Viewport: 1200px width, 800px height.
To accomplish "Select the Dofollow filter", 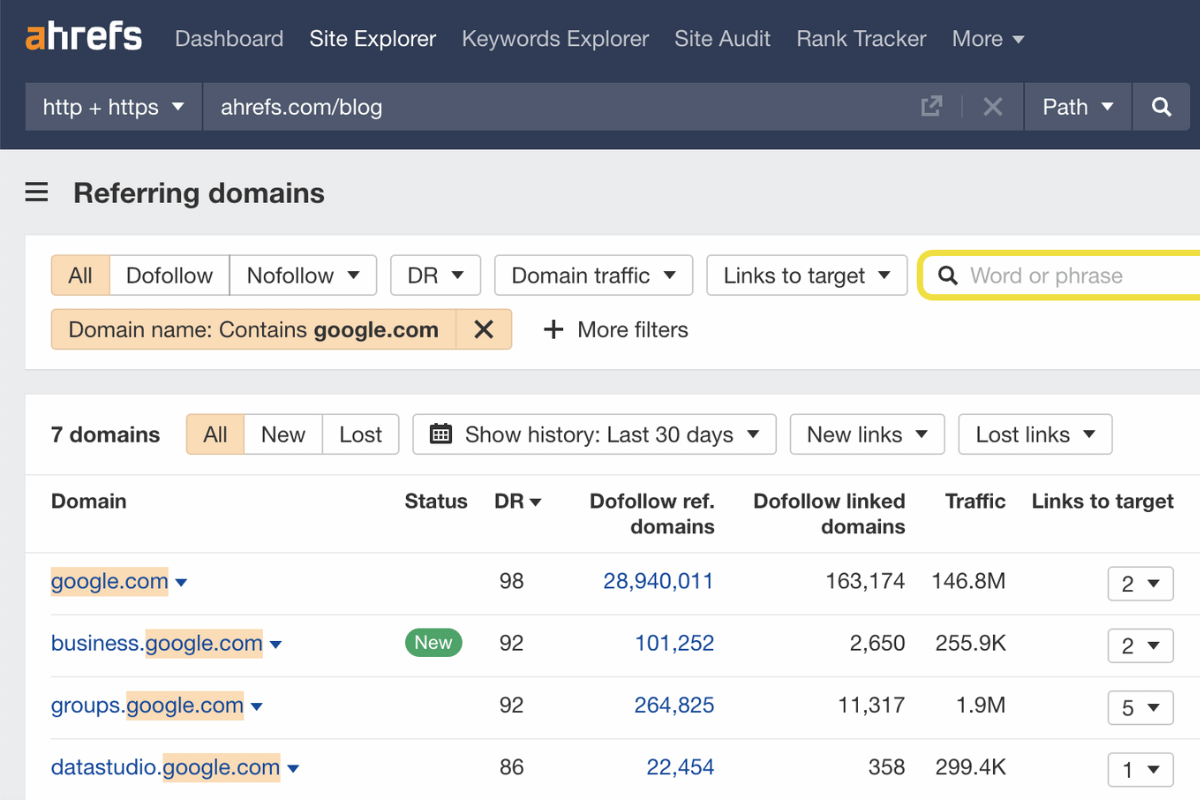I will (170, 275).
